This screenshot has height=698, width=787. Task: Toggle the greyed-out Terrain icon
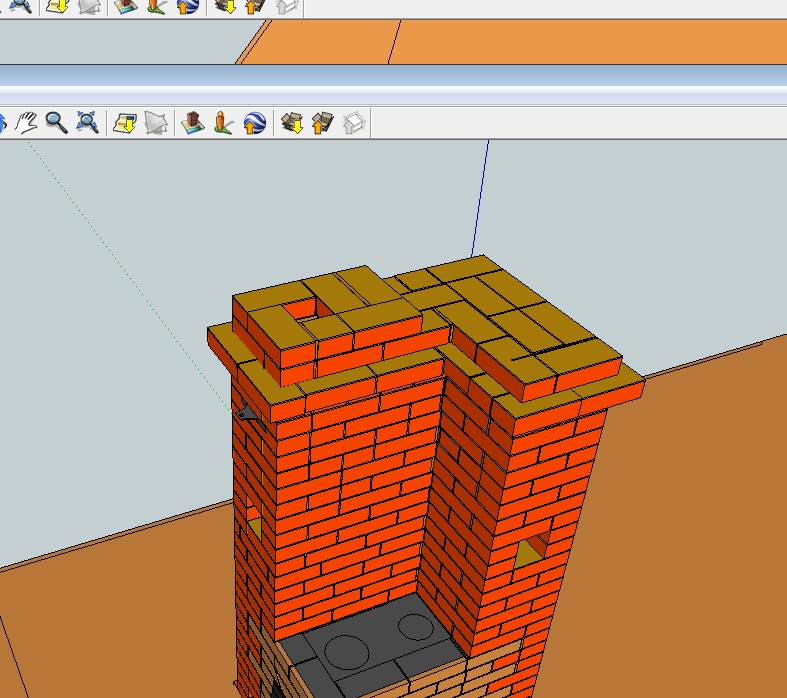pos(155,123)
